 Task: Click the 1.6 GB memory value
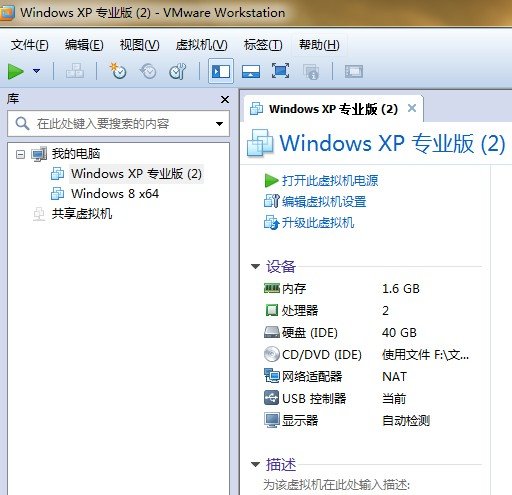pyautogui.click(x=401, y=289)
